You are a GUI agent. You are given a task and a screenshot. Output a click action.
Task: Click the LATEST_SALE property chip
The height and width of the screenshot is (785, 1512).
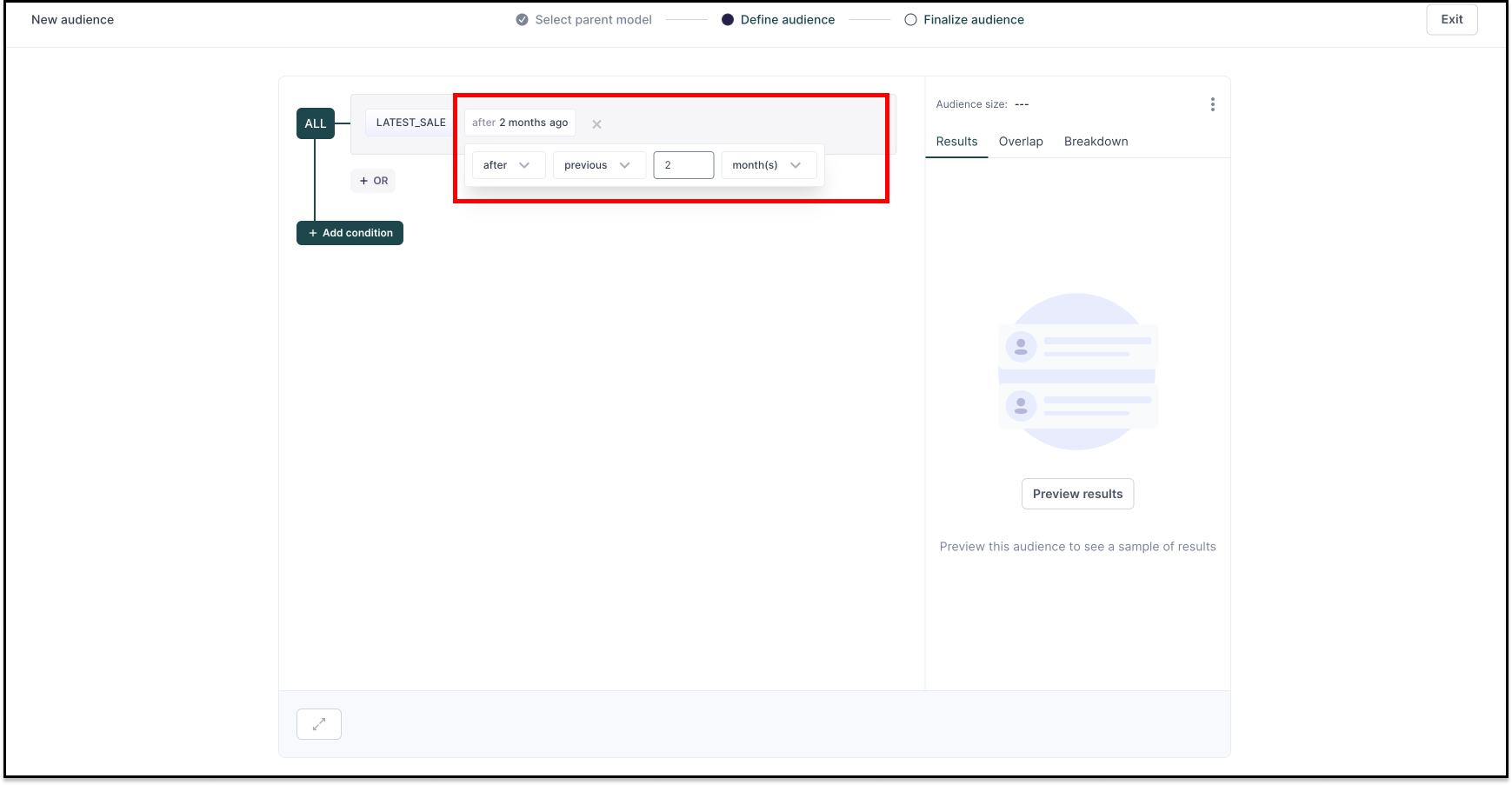click(x=410, y=123)
